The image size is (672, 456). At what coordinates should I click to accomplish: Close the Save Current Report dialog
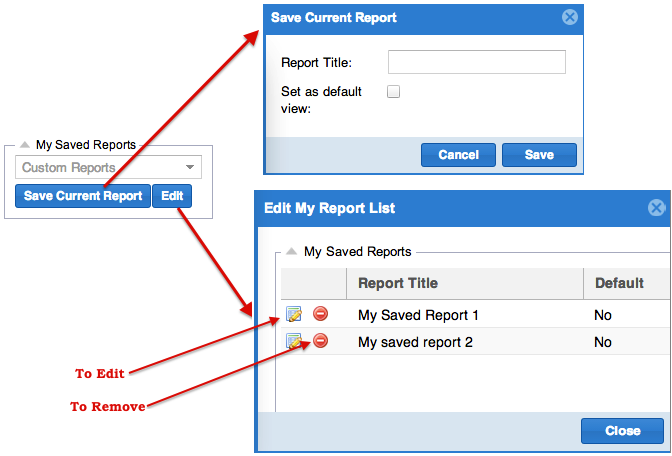click(x=569, y=17)
